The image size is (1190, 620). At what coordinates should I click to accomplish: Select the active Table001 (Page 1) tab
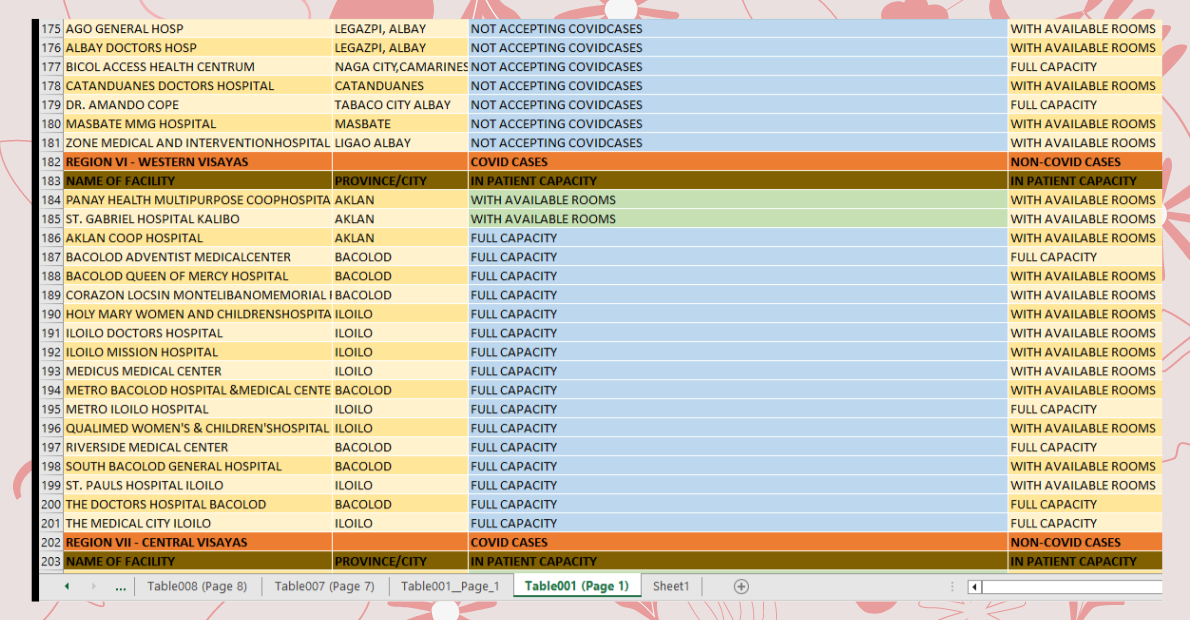click(577, 586)
